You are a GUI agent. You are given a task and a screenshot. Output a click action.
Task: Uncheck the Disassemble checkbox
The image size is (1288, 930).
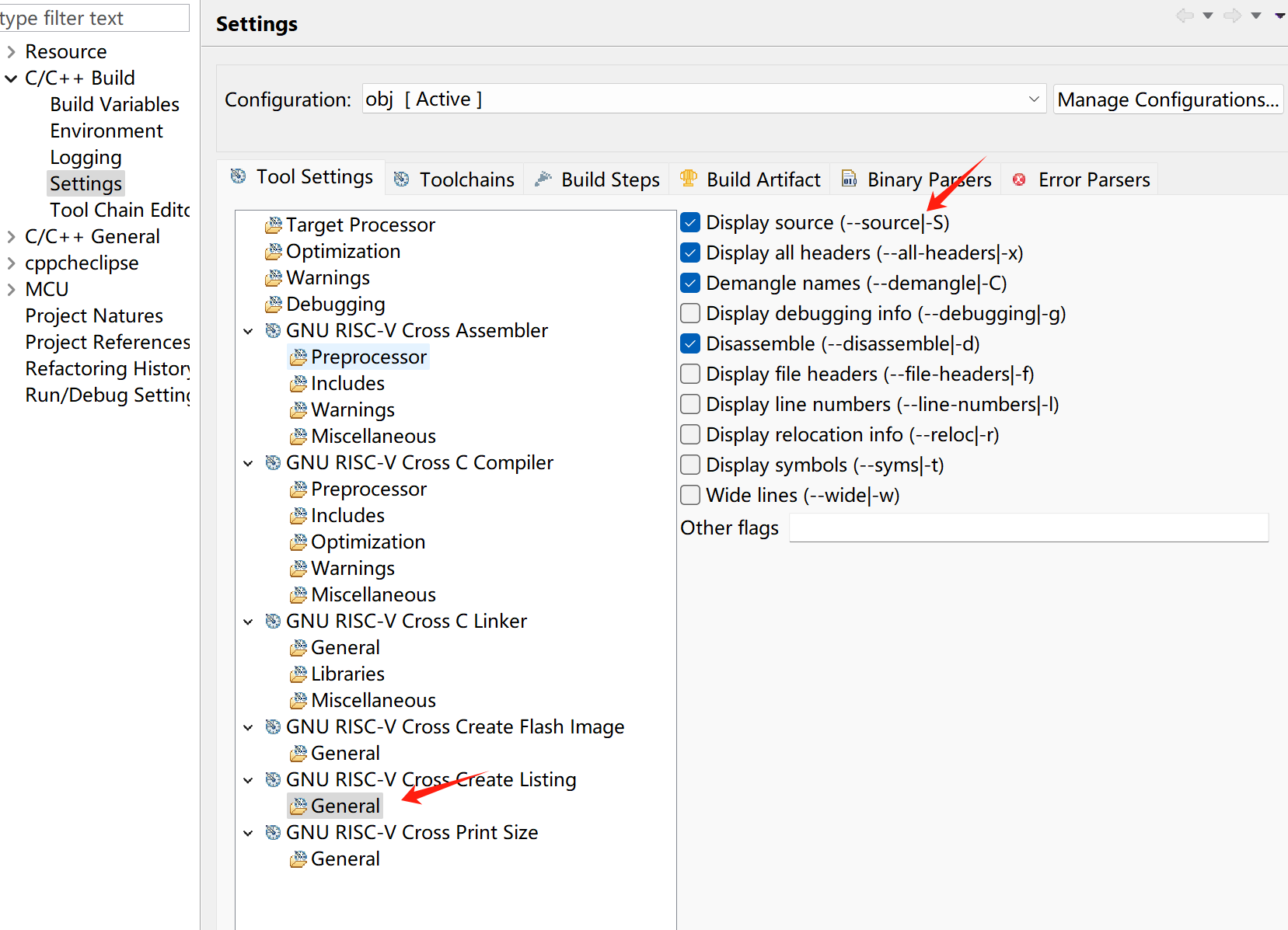pyautogui.click(x=690, y=344)
